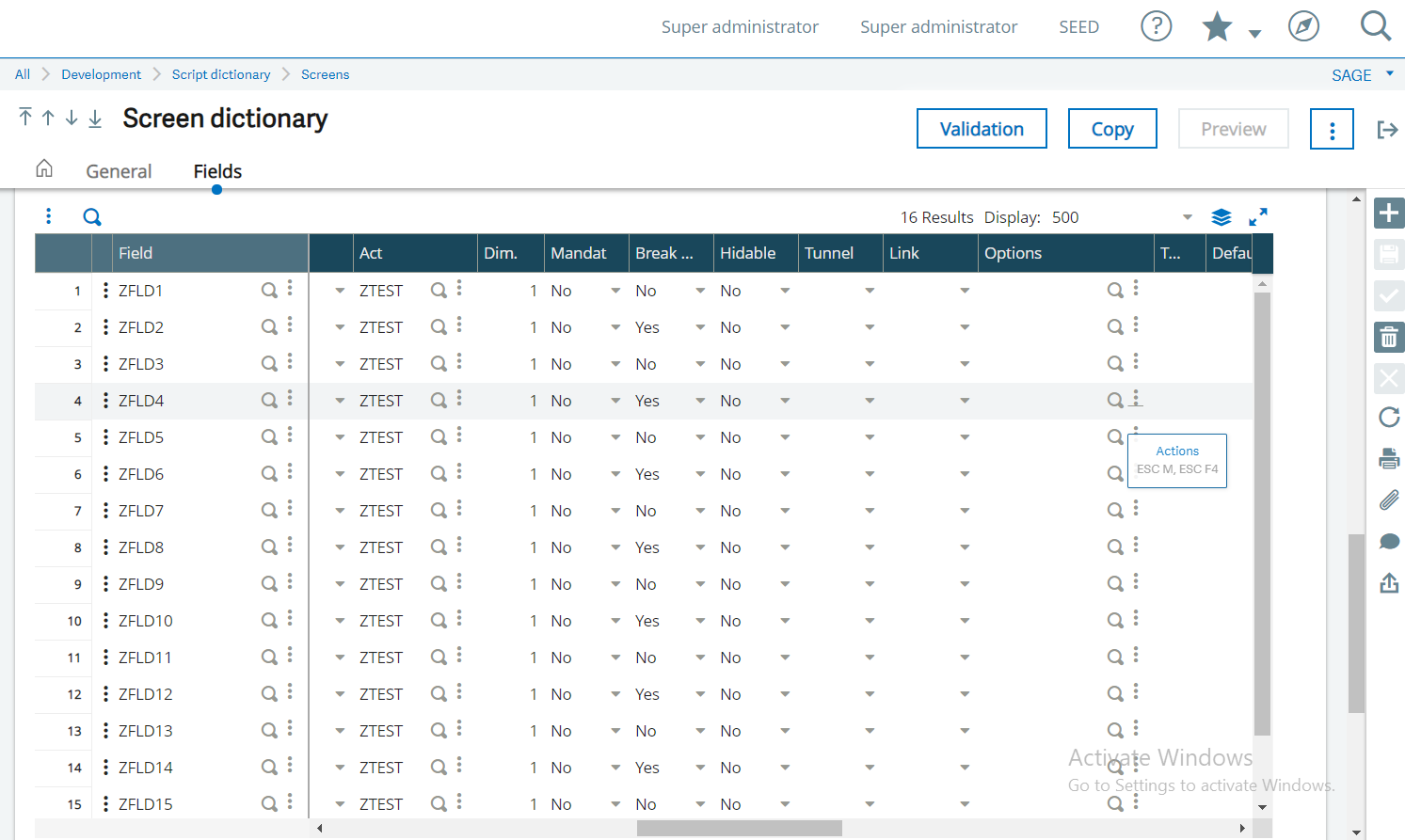Screen dimensions: 1405x840
Task: Click the Validation button
Action: point(982,129)
